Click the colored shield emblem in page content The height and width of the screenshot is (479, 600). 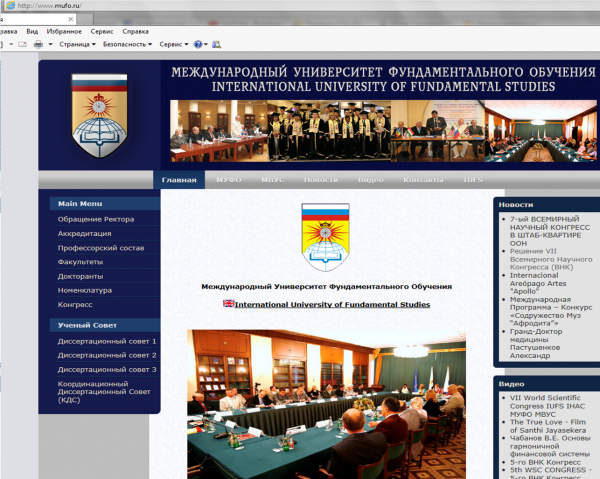[325, 237]
